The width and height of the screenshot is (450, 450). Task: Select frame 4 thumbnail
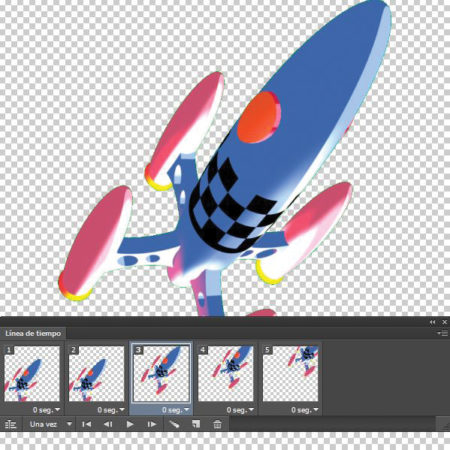pyautogui.click(x=226, y=373)
